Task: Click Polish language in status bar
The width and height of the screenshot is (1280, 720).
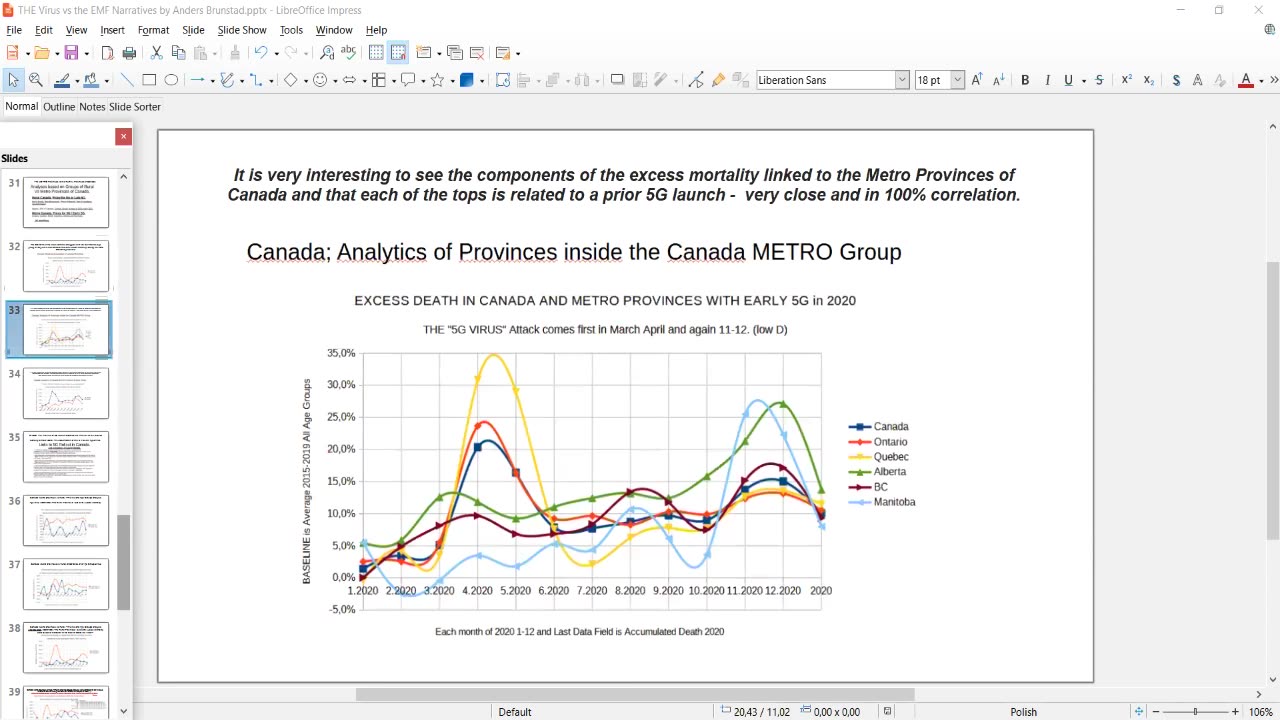Action: click(x=1023, y=712)
